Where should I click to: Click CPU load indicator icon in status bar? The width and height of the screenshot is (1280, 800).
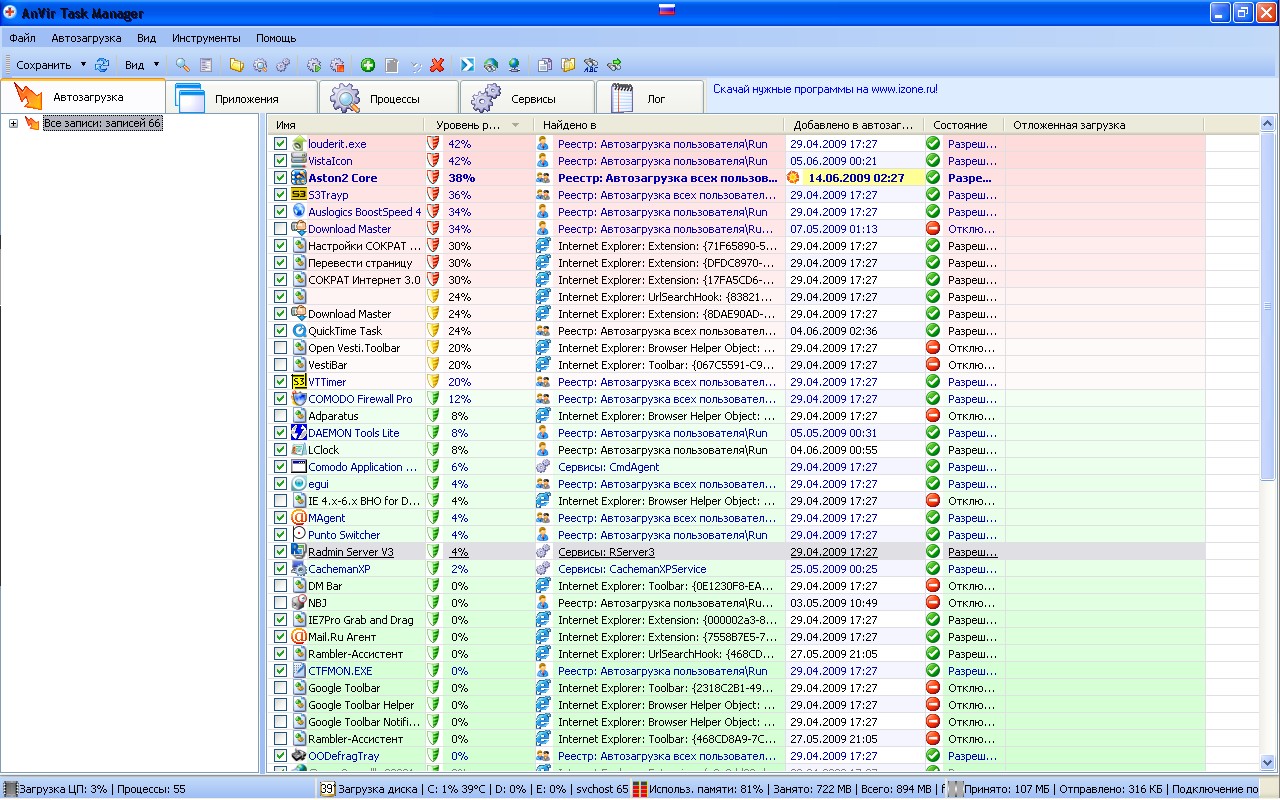10,789
